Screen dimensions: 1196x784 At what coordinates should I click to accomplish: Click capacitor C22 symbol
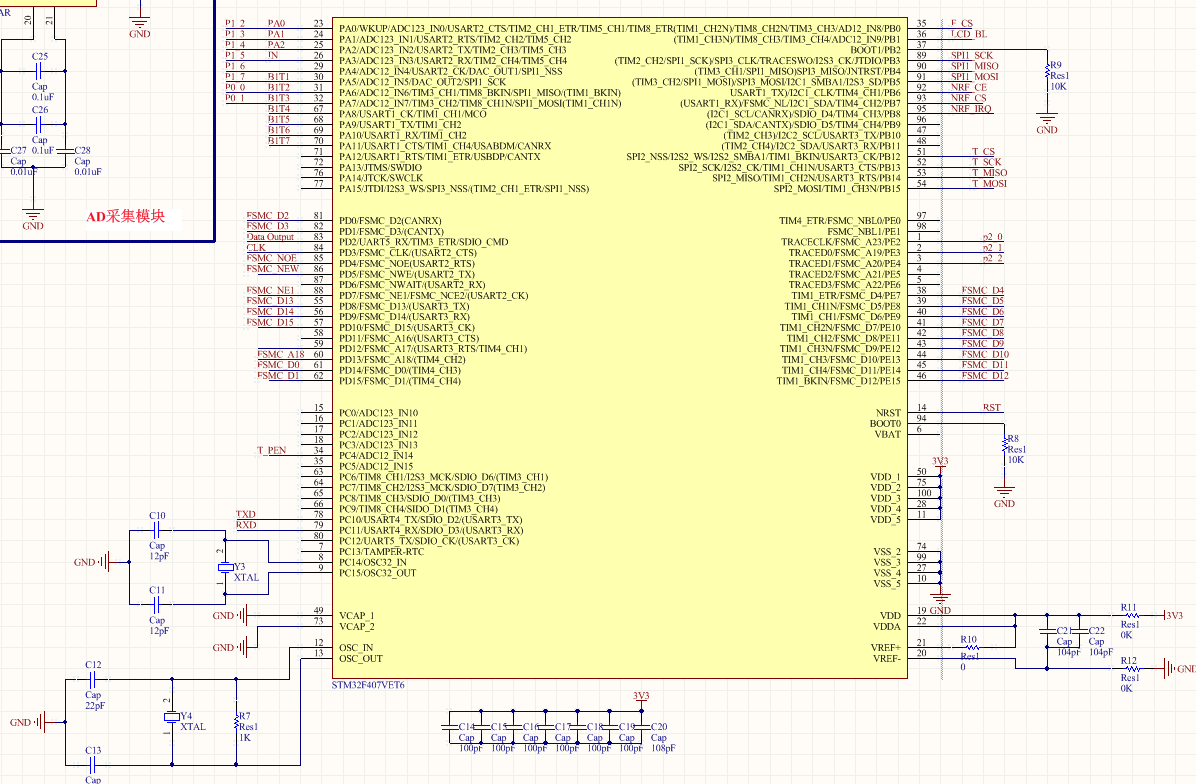click(x=1079, y=631)
